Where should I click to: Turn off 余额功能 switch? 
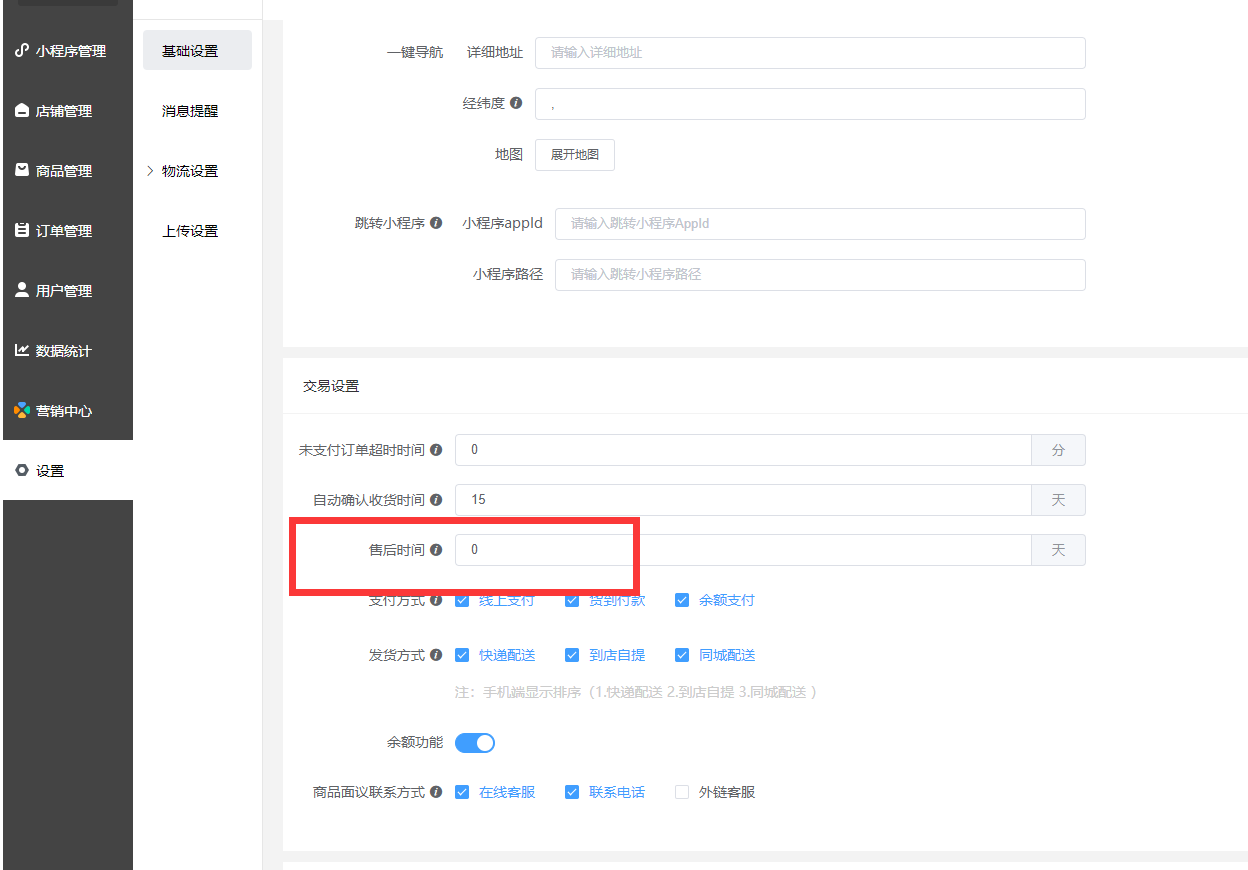coord(475,743)
